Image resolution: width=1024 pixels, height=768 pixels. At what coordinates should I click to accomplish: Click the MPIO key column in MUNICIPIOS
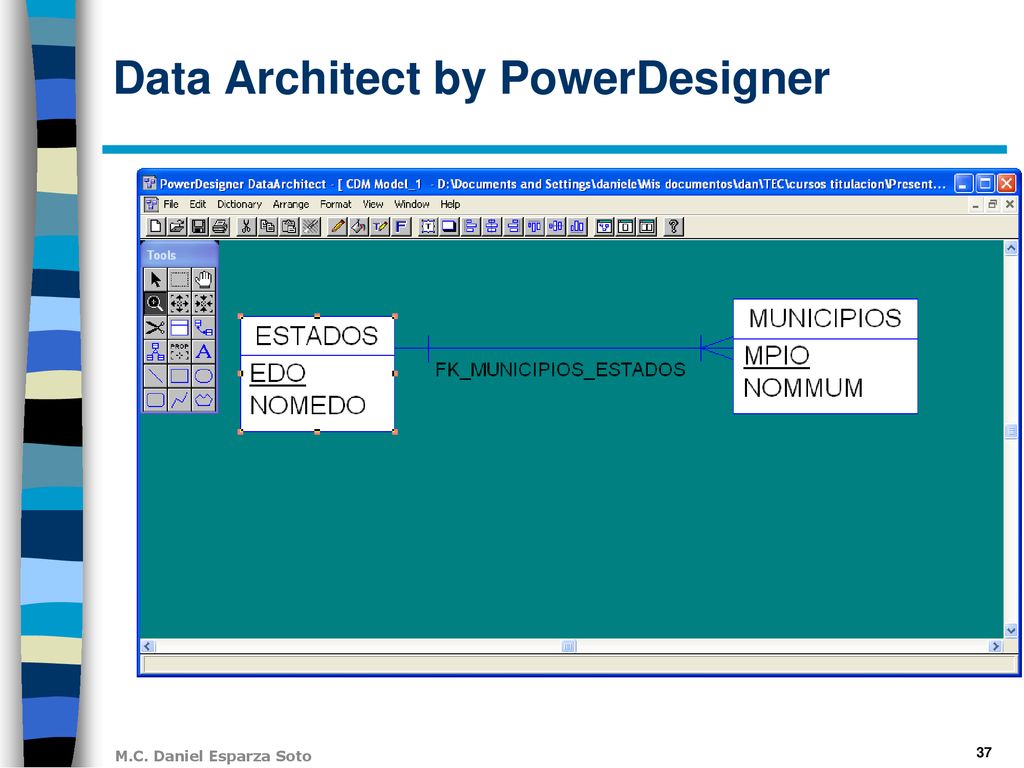(x=776, y=356)
